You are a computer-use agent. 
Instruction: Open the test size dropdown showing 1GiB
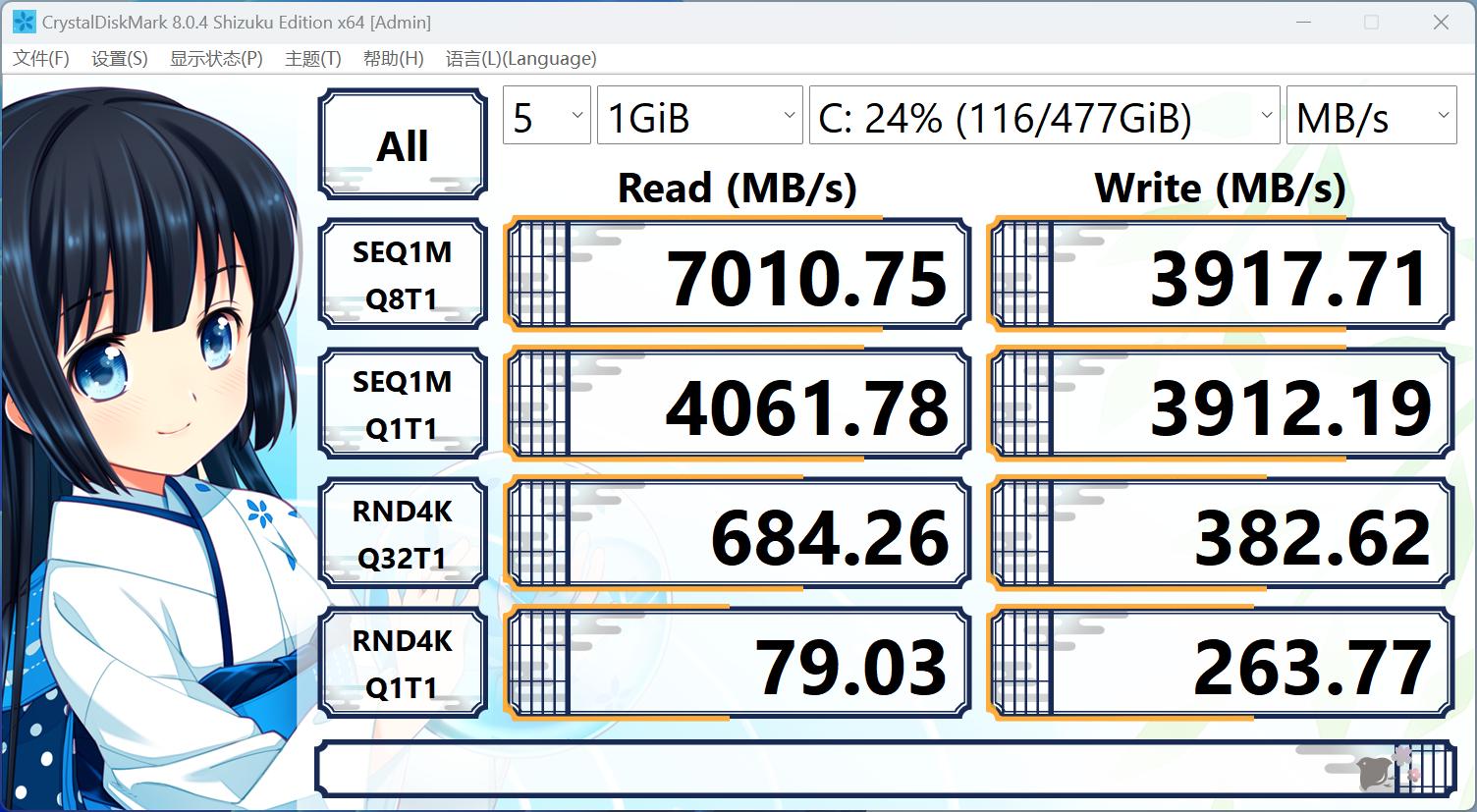(699, 115)
